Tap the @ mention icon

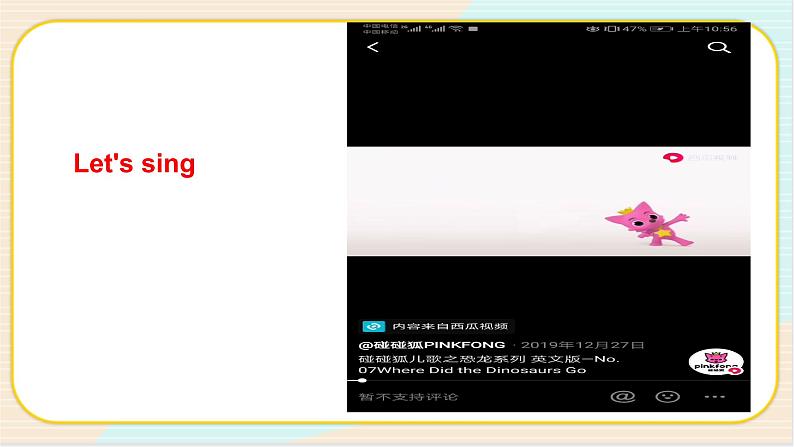[623, 396]
